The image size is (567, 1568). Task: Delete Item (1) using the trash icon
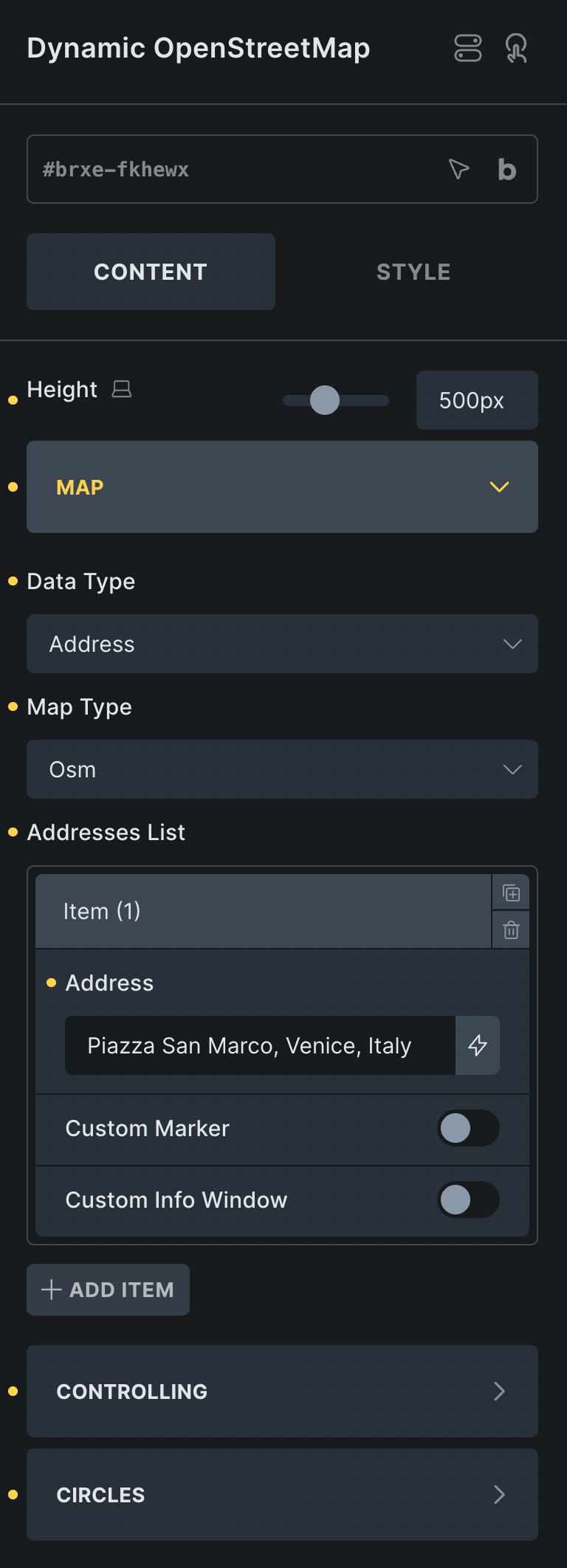click(511, 929)
